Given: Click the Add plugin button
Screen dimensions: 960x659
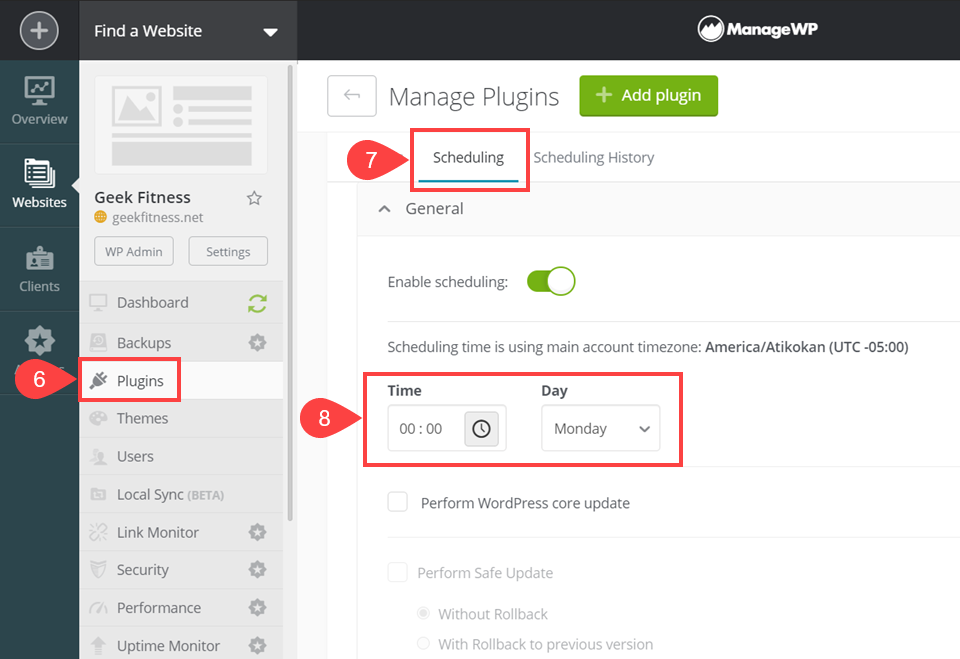Looking at the screenshot, I should click(x=648, y=95).
